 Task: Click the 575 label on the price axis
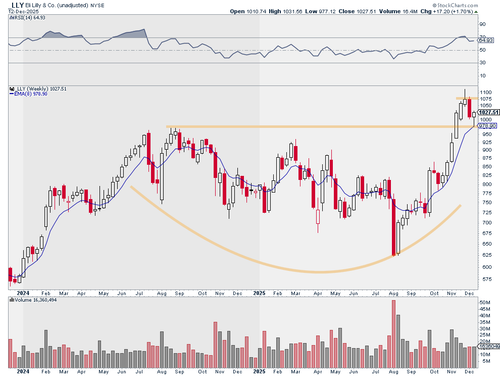point(487,279)
